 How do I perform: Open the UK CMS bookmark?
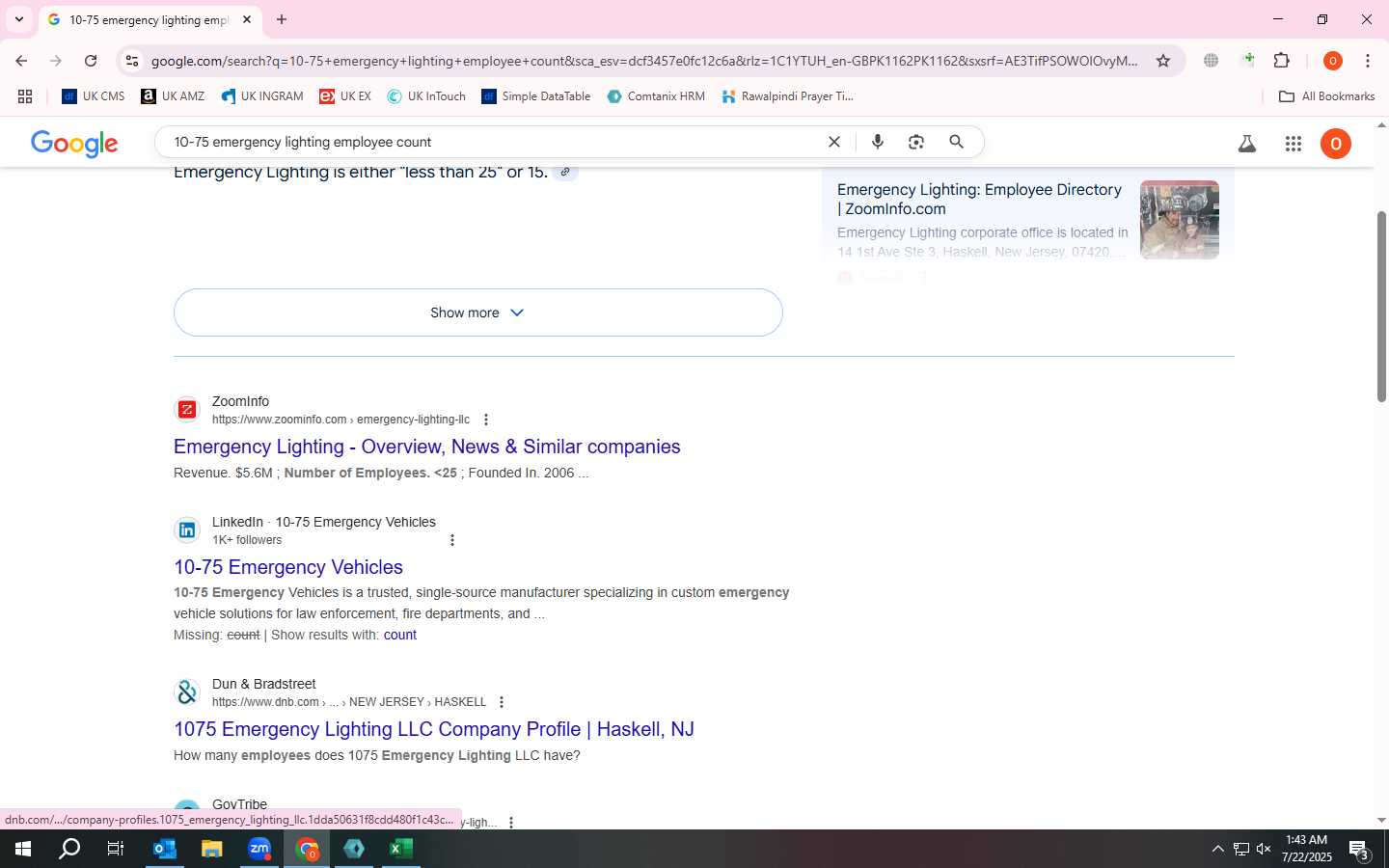click(94, 96)
